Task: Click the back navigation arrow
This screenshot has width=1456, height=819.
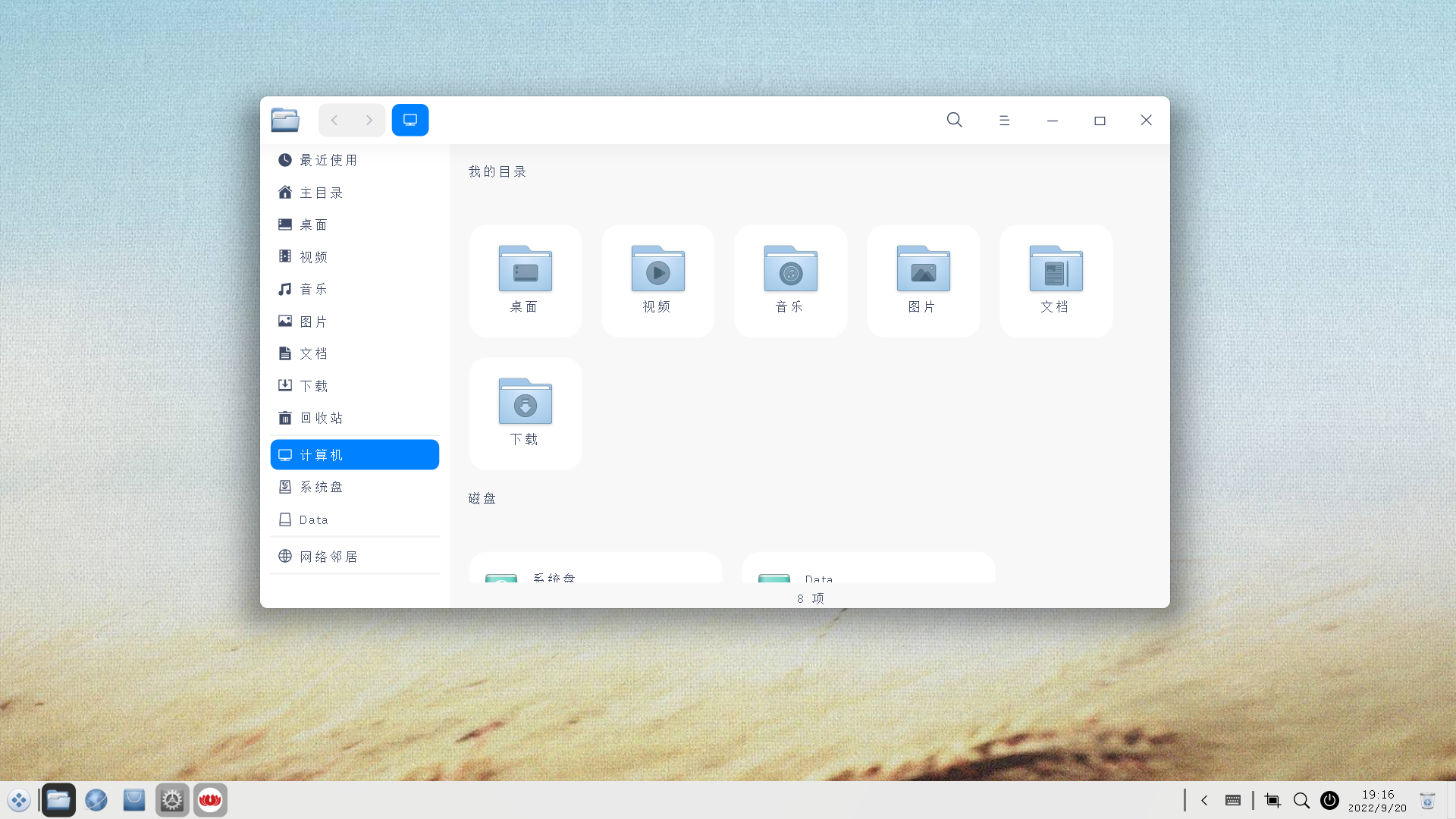Action: click(334, 120)
